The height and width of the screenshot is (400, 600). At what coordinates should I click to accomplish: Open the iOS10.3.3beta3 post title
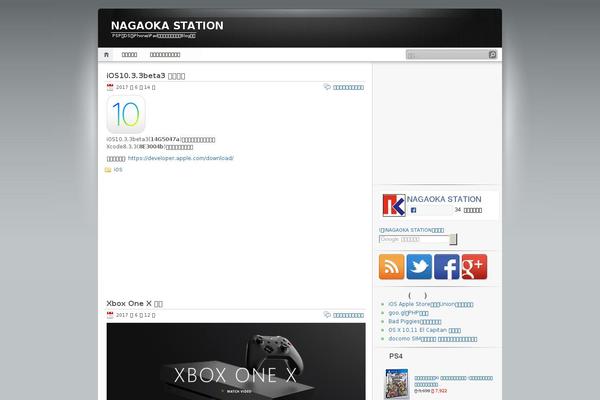146,76
